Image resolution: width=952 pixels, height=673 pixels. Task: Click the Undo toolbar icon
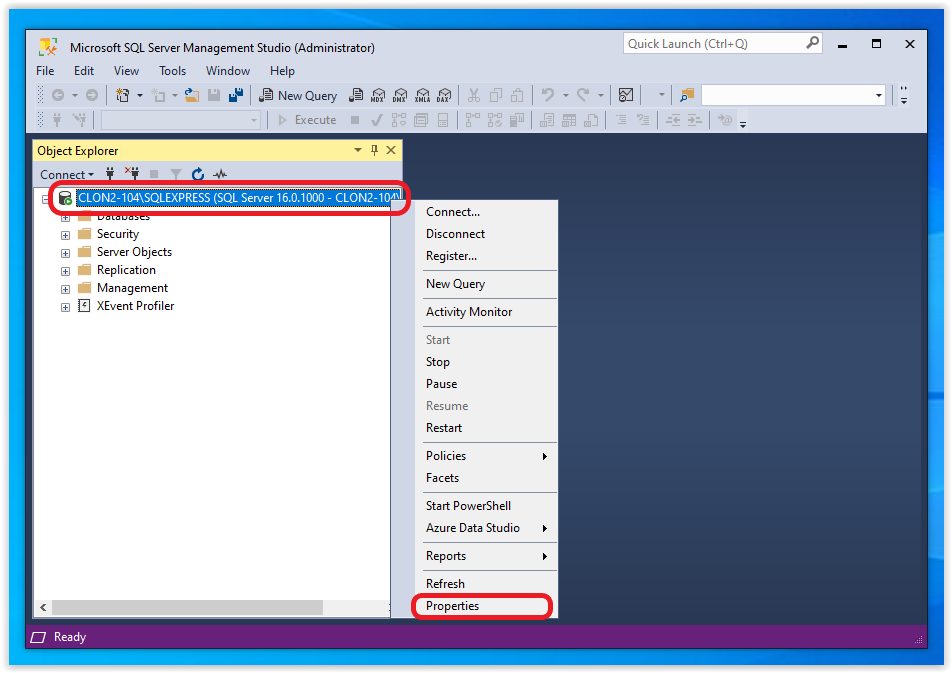pos(548,95)
